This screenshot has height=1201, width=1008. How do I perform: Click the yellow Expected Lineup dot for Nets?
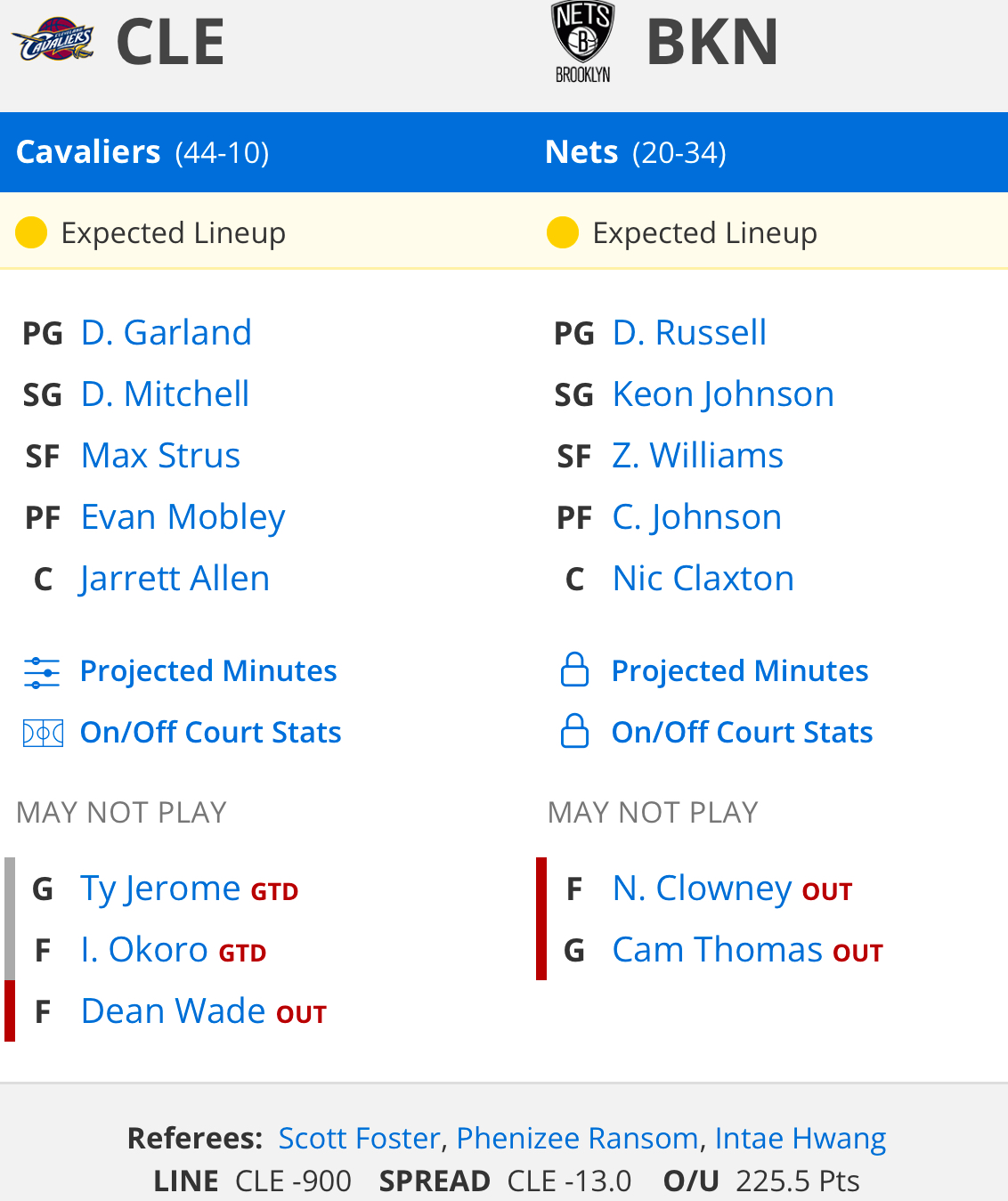click(x=563, y=233)
